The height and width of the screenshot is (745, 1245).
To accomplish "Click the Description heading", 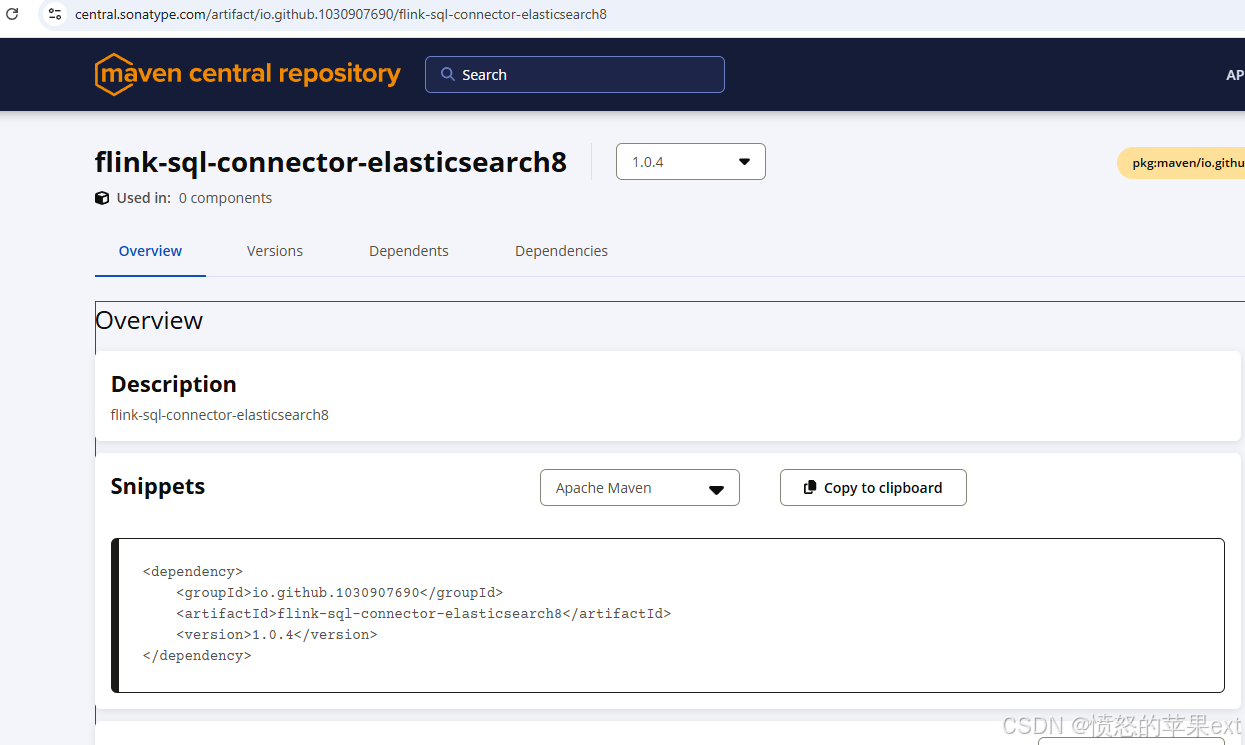I will 174,384.
